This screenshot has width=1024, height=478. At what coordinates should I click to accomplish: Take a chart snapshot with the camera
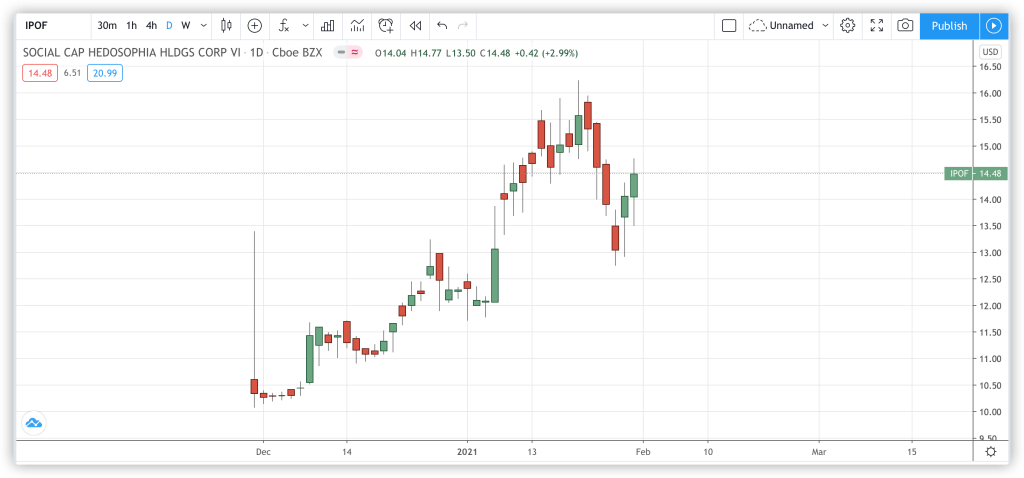[x=904, y=25]
